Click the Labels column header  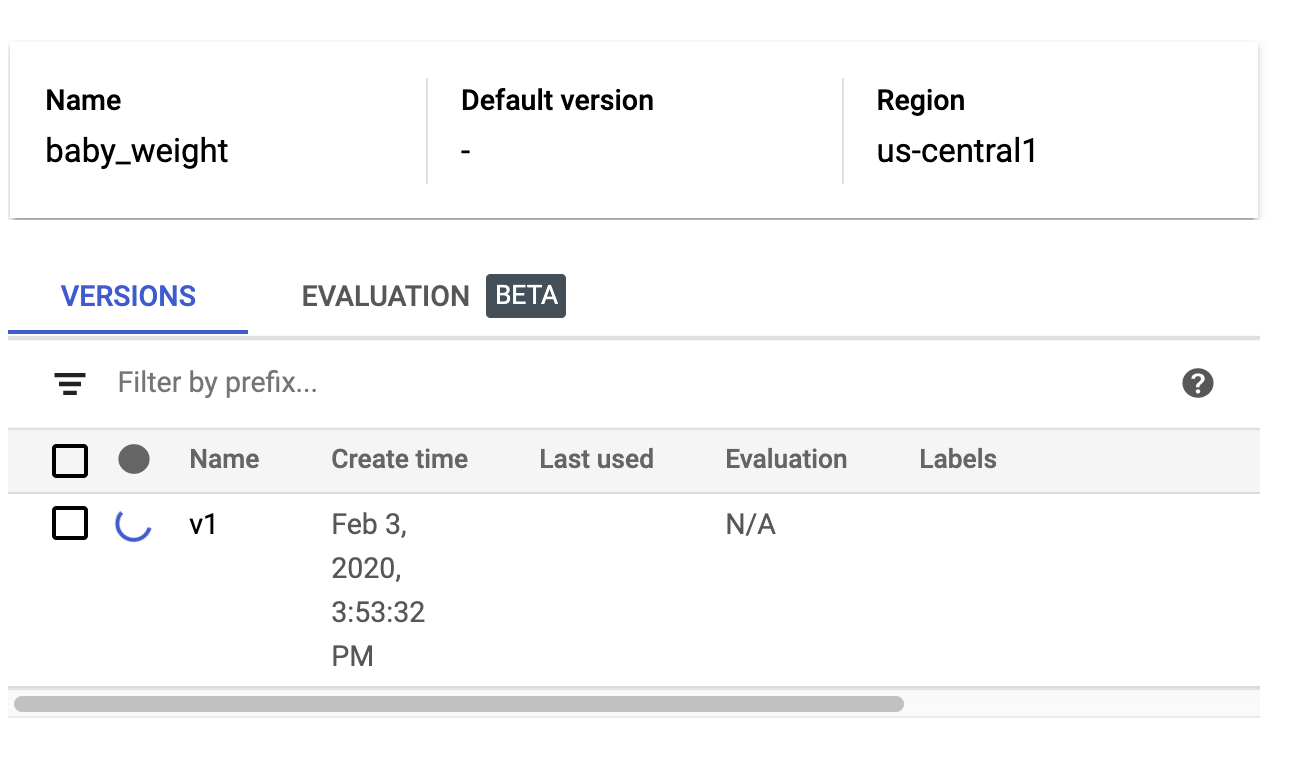coord(958,459)
